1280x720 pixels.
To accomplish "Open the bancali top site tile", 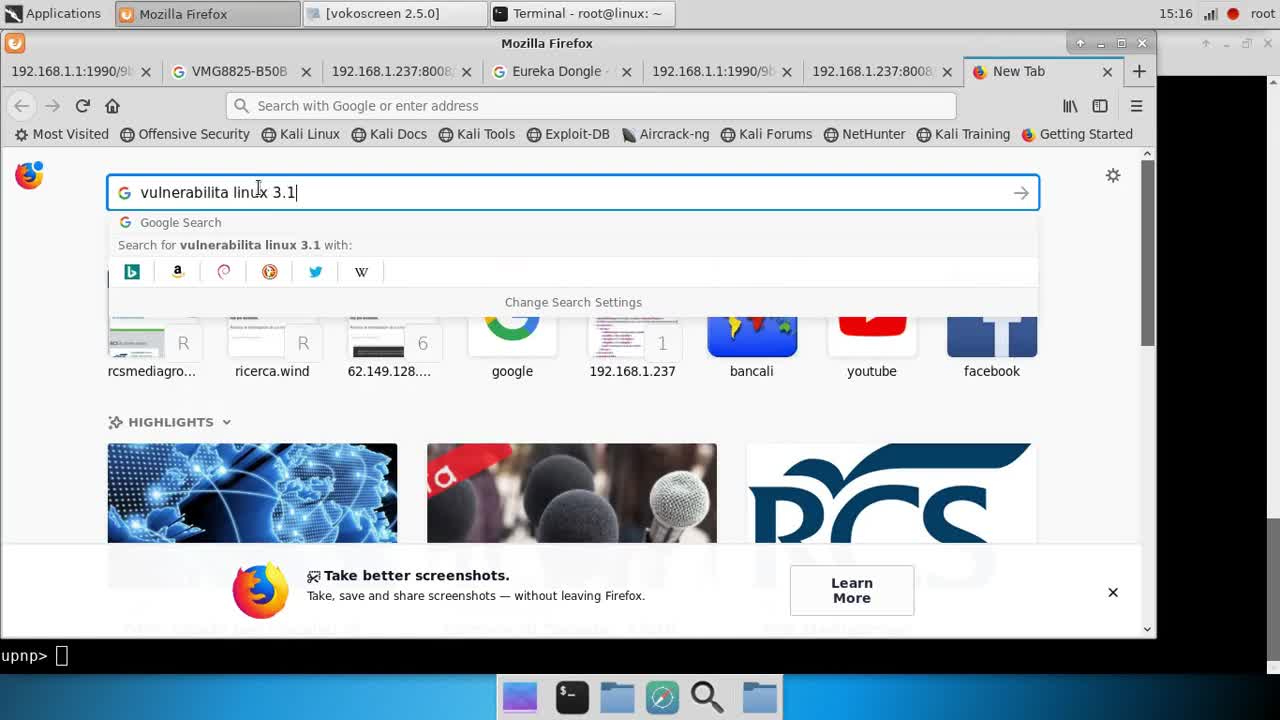I will (752, 348).
